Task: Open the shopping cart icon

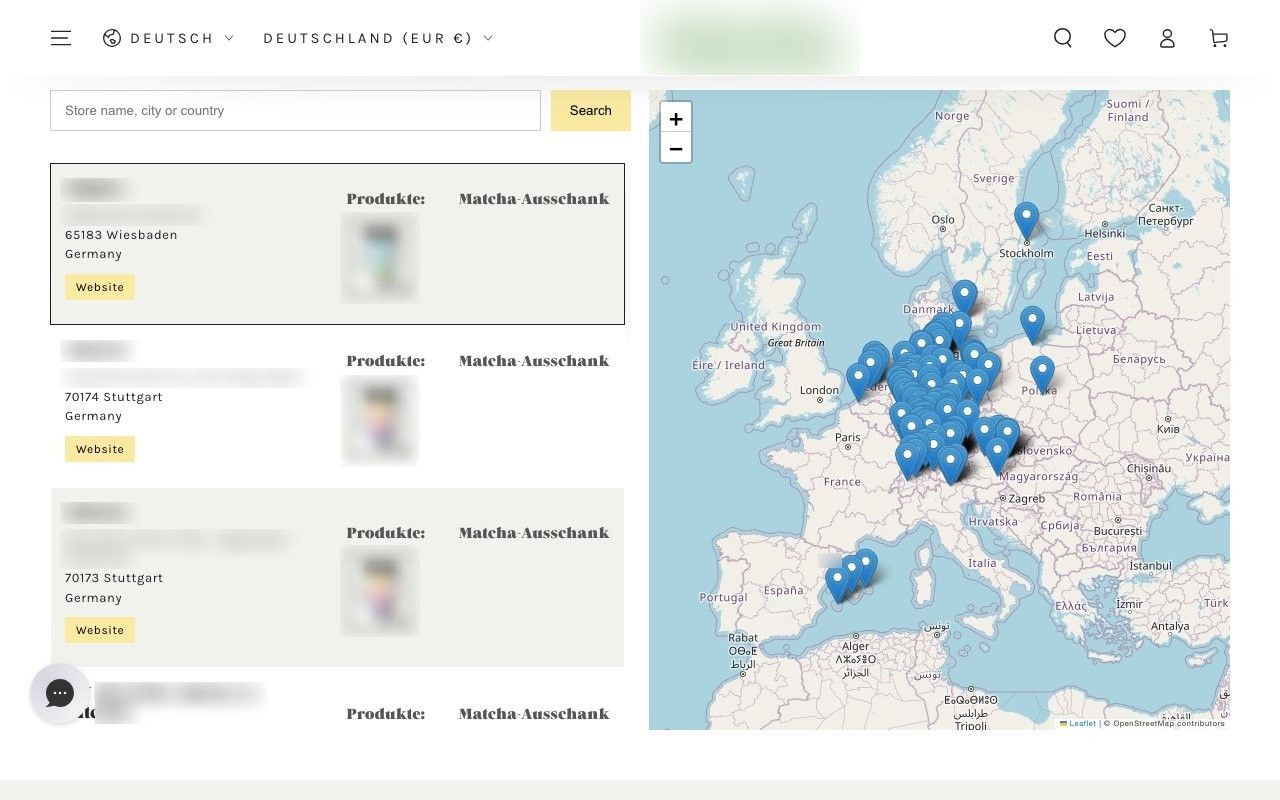Action: point(1219,38)
